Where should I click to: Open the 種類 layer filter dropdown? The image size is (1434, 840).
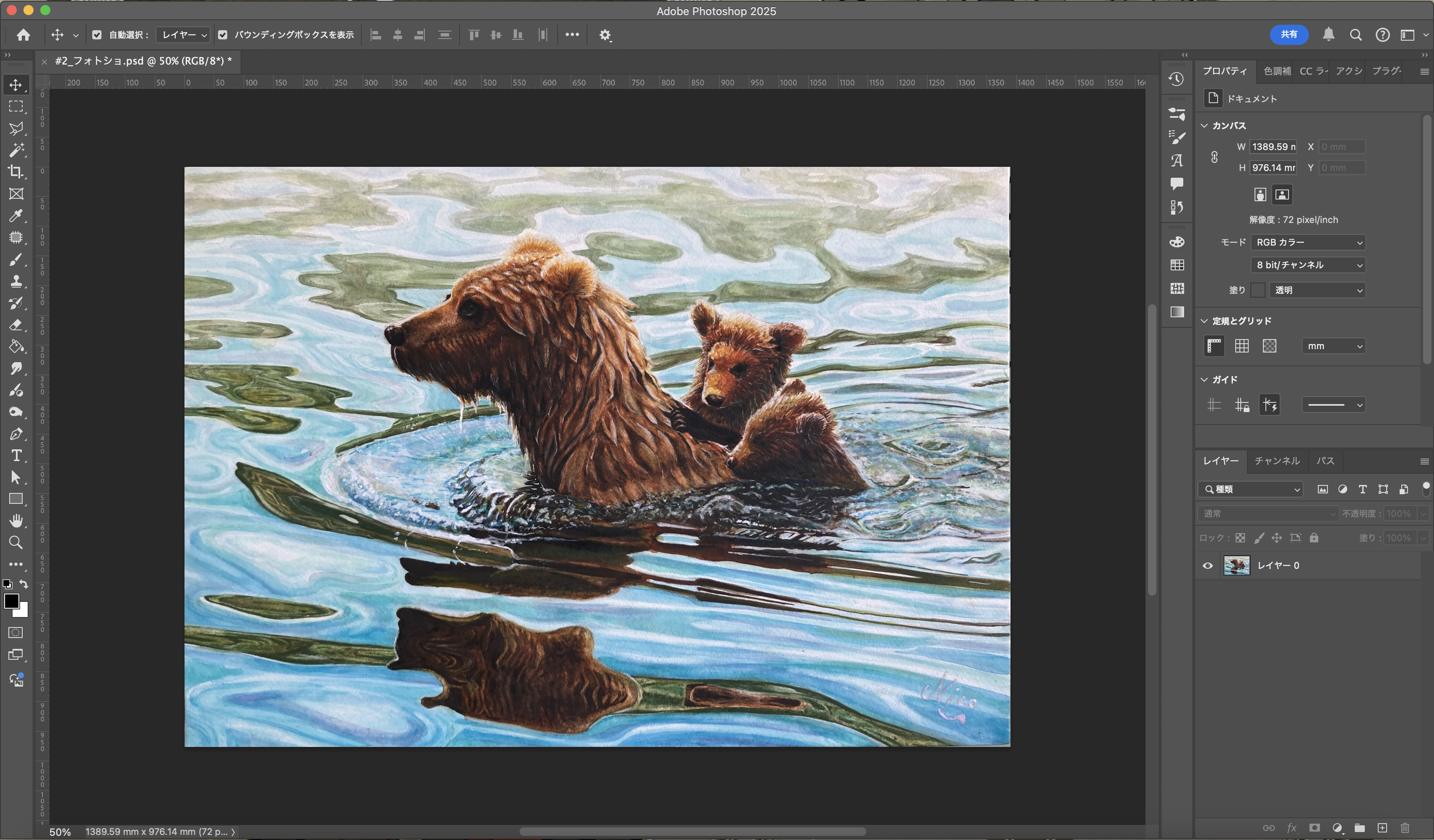click(1250, 489)
